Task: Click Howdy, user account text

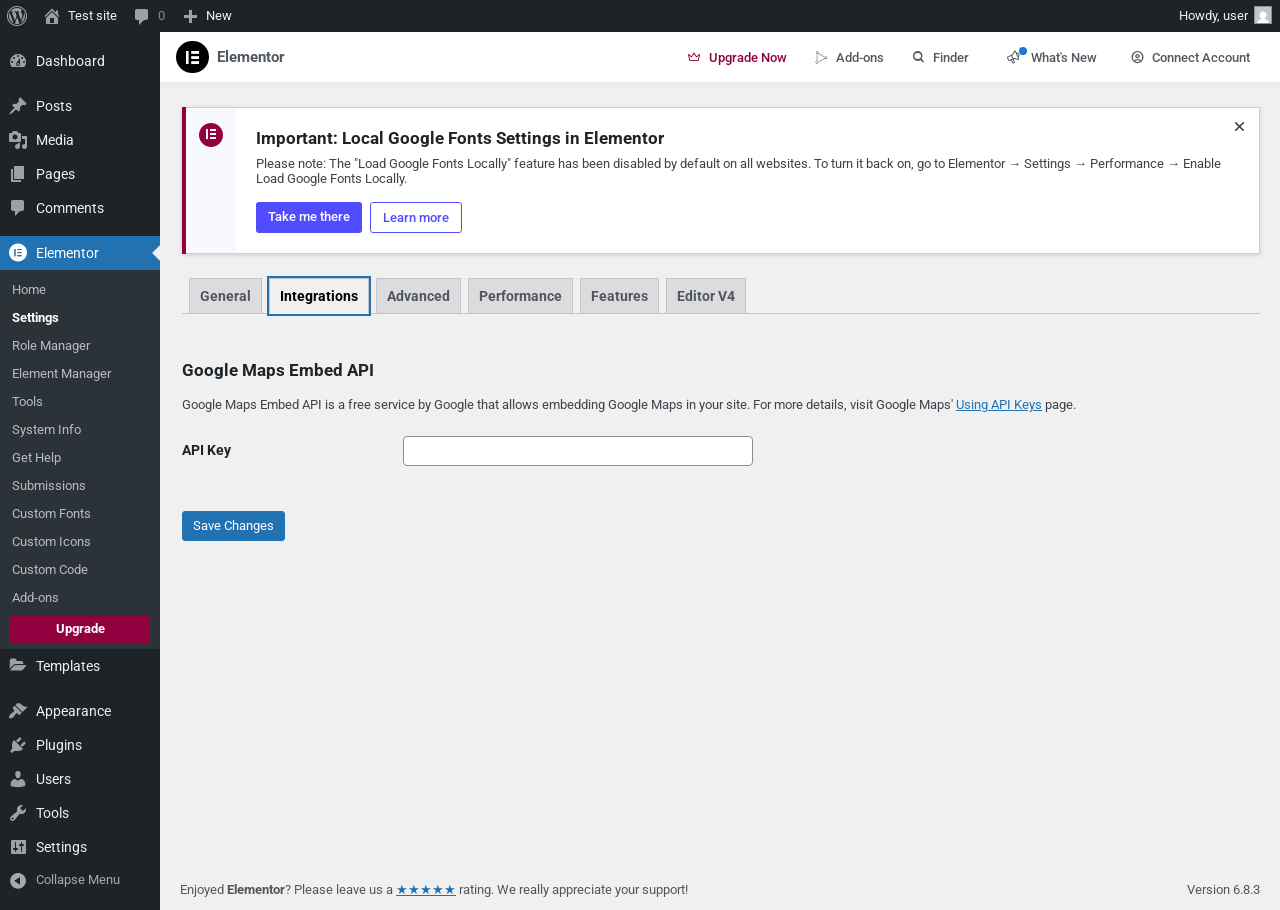Action: [1213, 16]
